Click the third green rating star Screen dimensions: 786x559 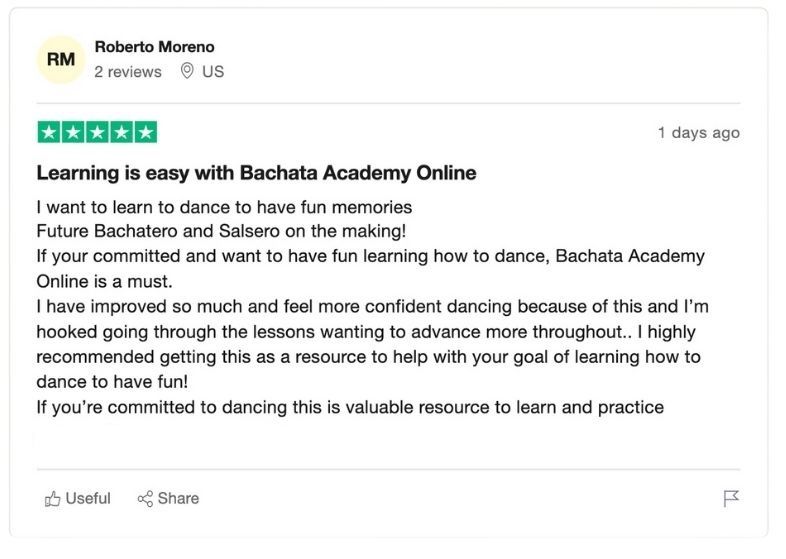point(97,132)
